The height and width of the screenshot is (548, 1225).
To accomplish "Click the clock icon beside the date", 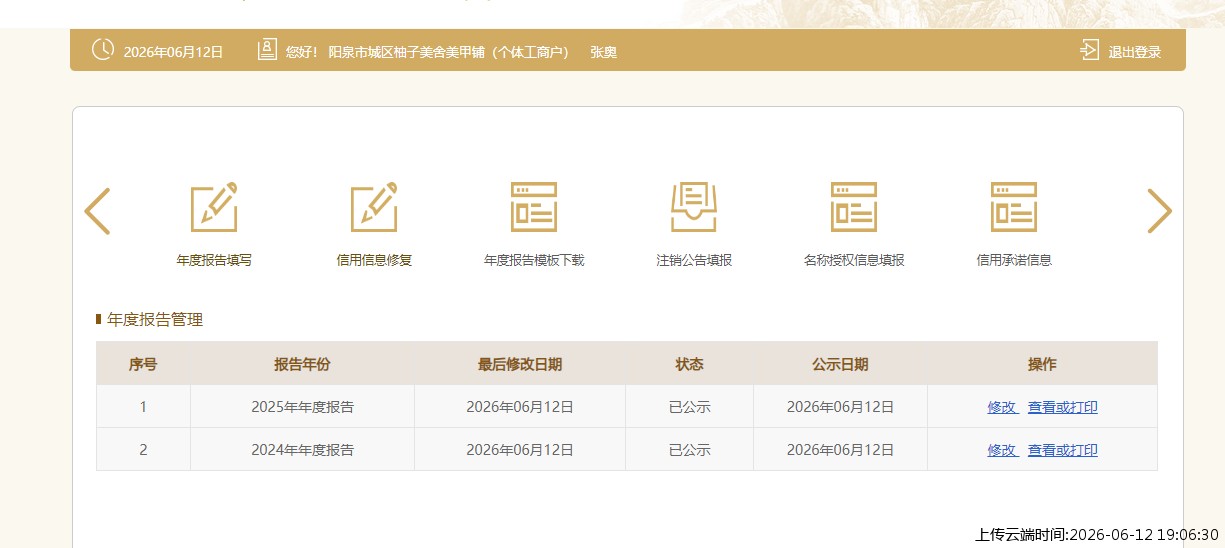I will 102,49.
